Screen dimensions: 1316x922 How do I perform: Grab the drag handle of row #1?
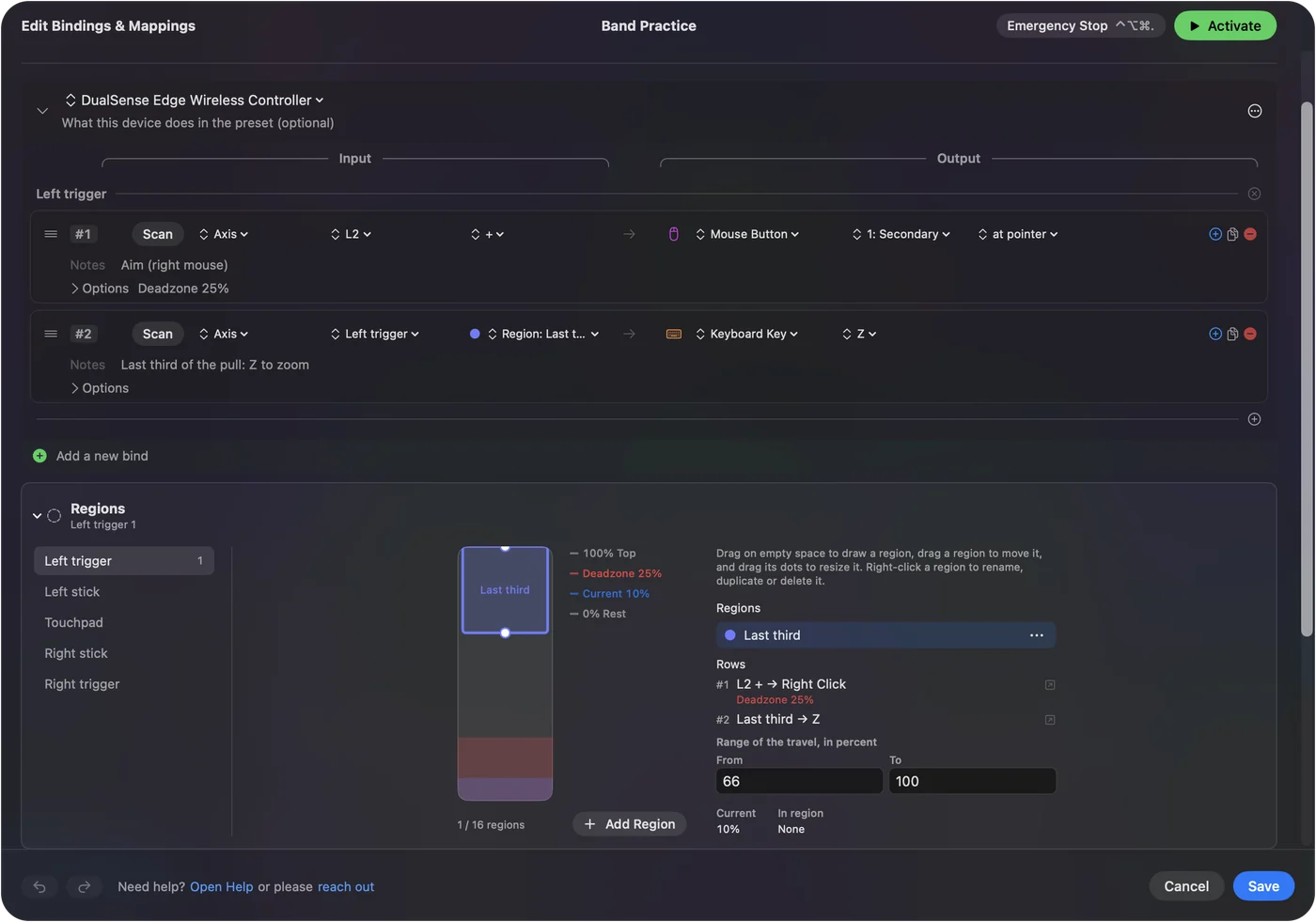[x=51, y=234]
